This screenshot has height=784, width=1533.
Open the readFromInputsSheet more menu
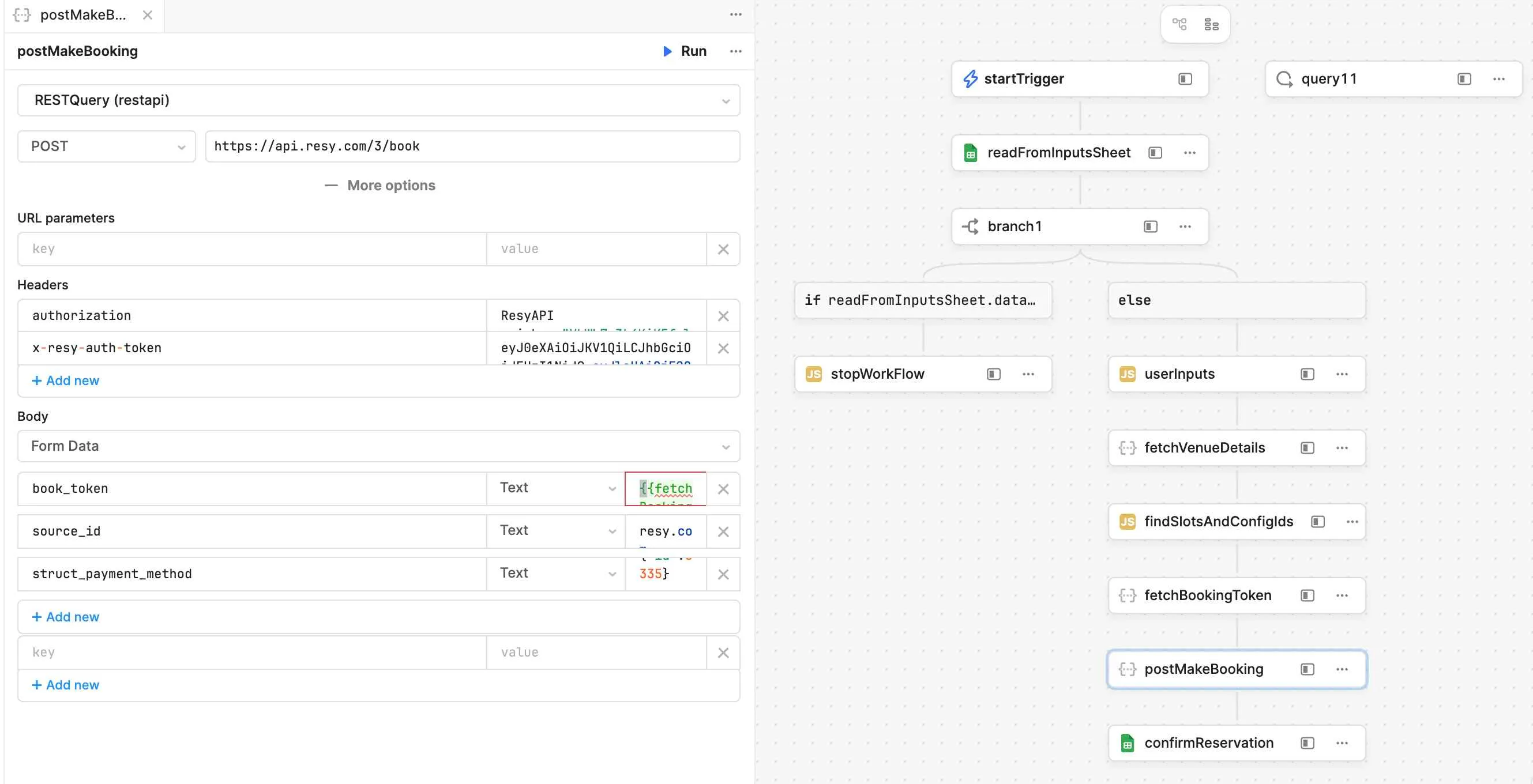(x=1189, y=153)
